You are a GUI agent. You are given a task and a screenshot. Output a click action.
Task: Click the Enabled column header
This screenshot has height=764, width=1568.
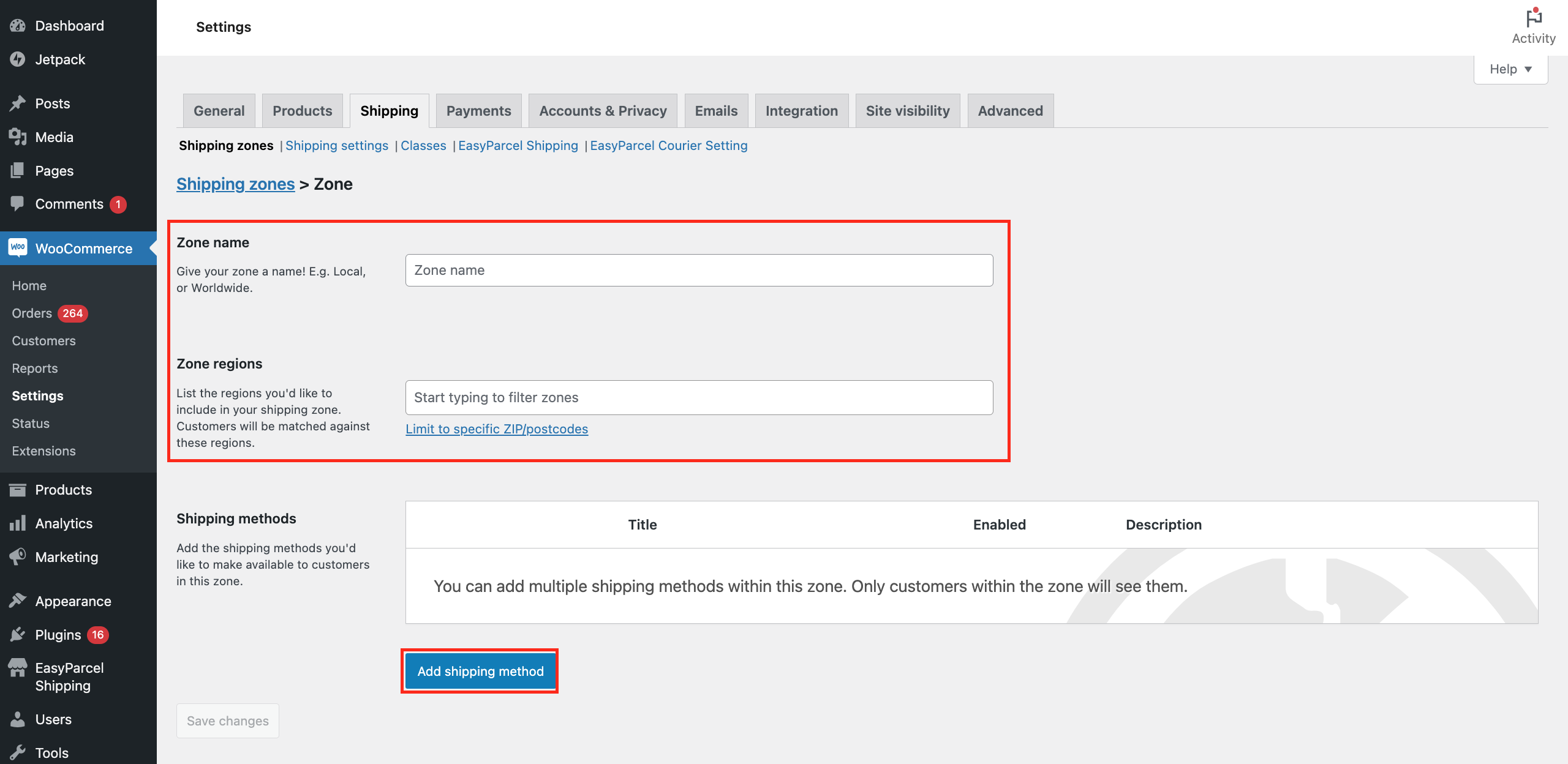[1000, 525]
